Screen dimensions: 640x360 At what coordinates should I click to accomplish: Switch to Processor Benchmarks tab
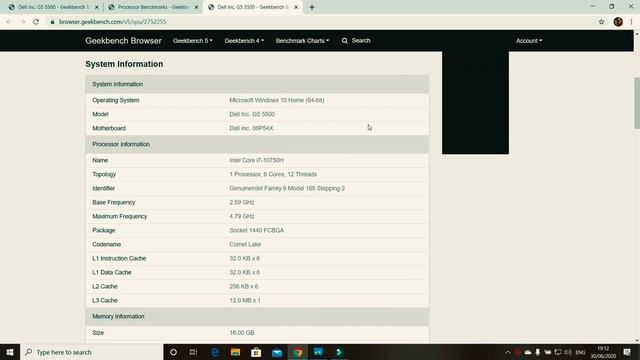tap(152, 7)
